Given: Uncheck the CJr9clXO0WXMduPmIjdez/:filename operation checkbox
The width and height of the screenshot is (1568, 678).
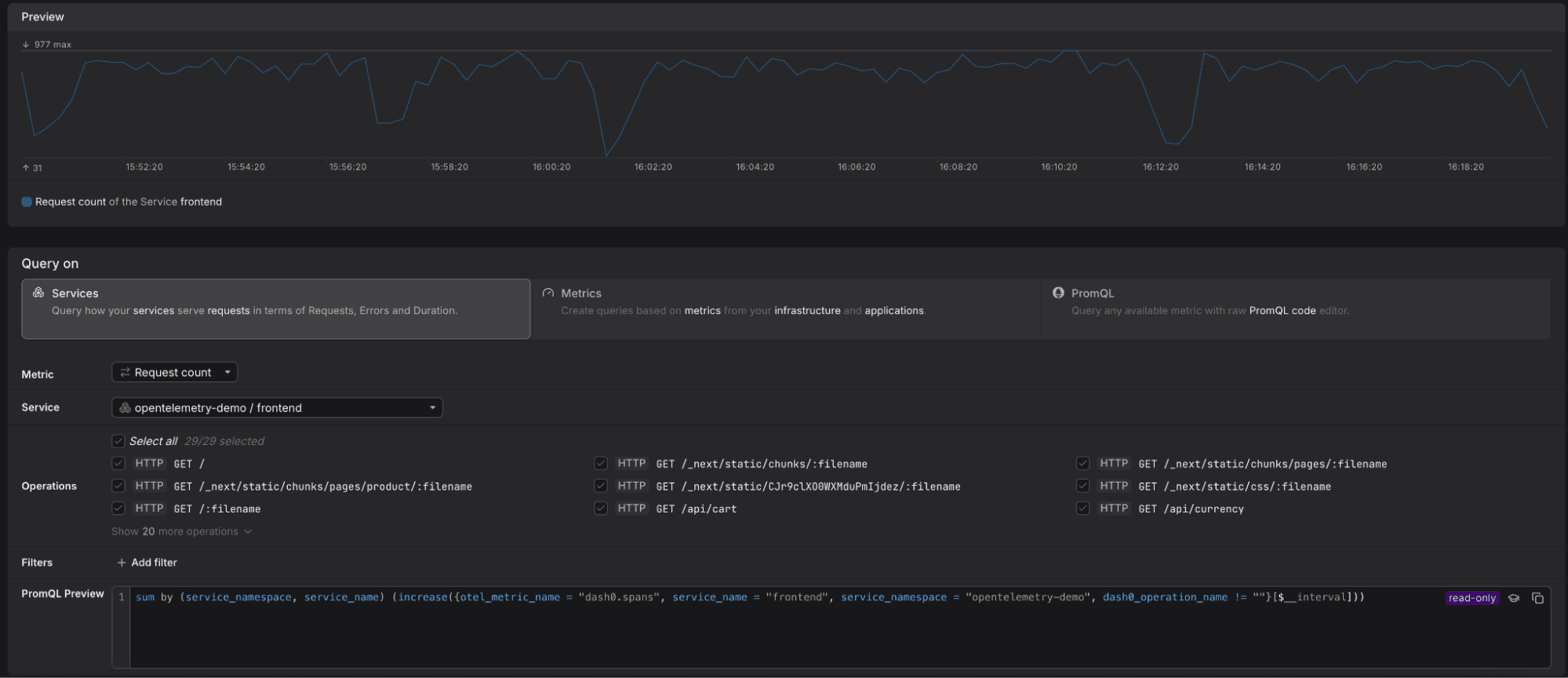Looking at the screenshot, I should 601,487.
